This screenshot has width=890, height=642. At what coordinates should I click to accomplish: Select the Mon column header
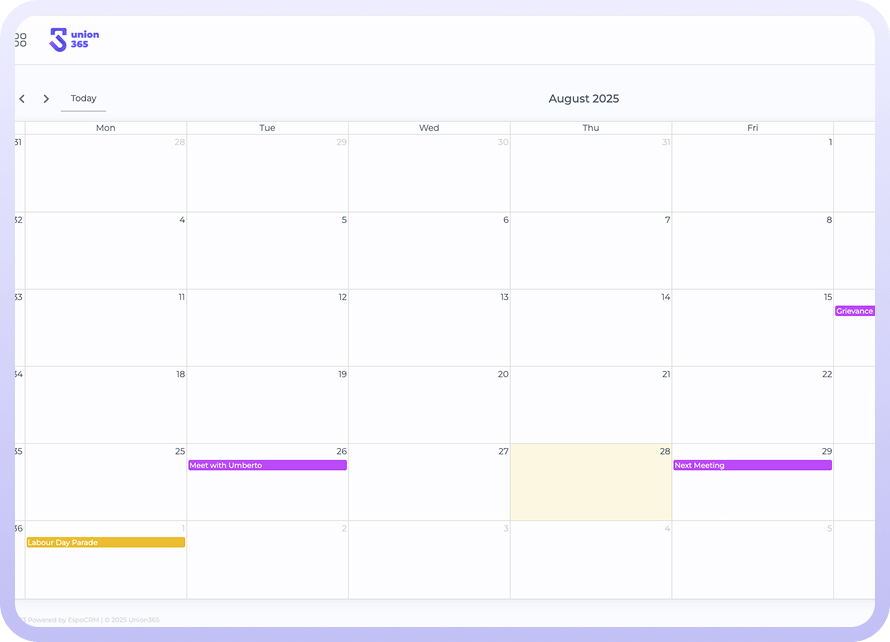tap(105, 128)
